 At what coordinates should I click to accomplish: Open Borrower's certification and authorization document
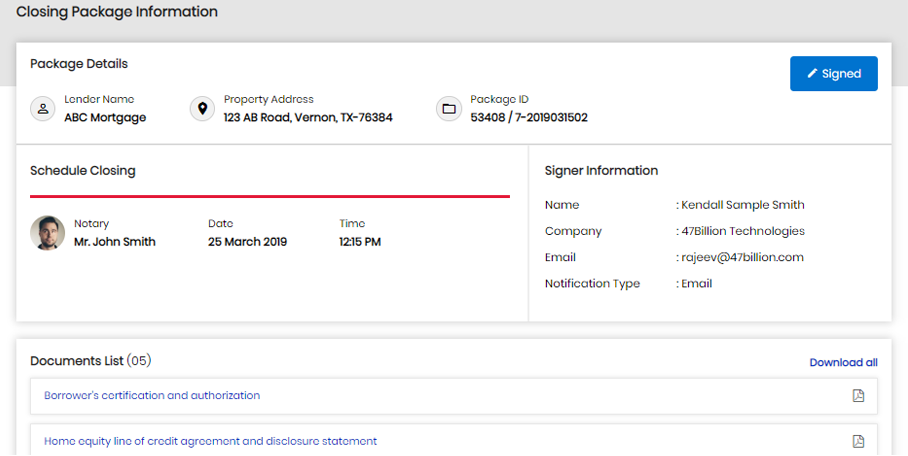pos(152,395)
